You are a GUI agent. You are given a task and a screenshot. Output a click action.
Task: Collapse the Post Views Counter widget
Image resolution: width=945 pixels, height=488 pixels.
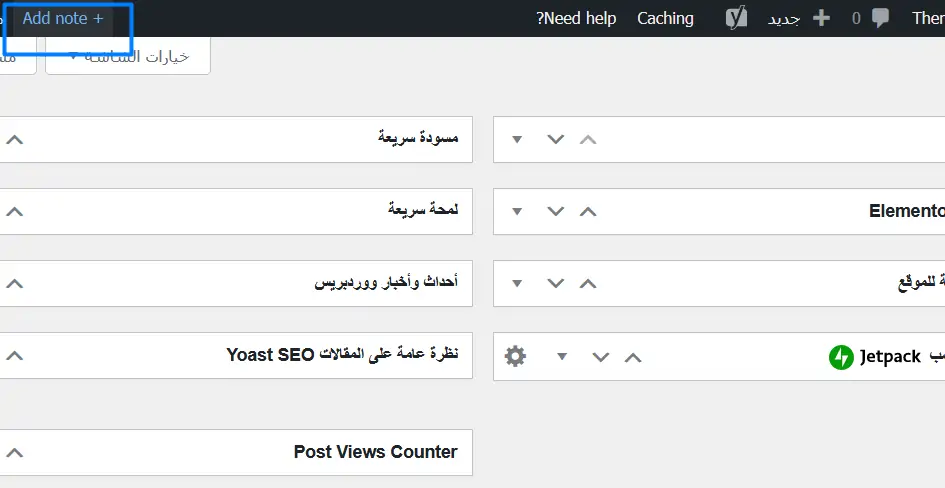pos(13,453)
